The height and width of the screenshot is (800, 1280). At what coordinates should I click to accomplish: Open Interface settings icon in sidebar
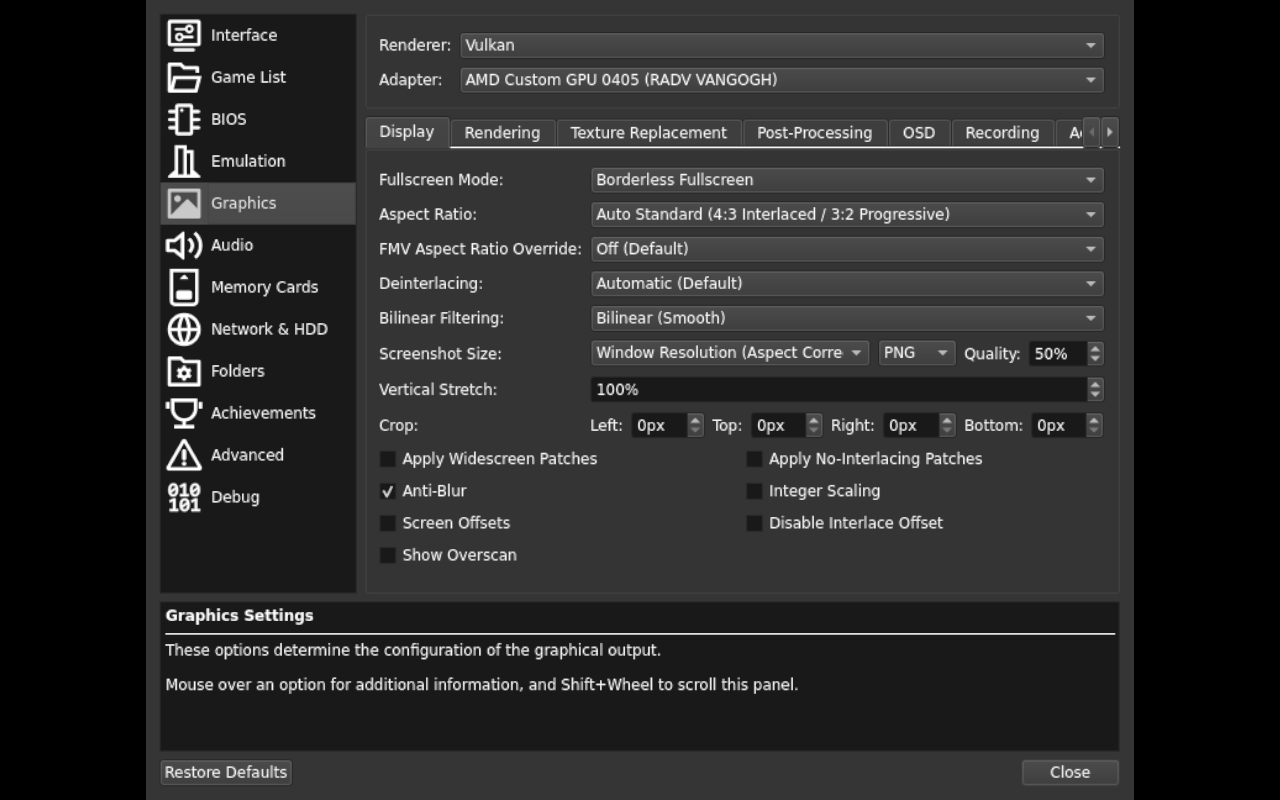[184, 35]
